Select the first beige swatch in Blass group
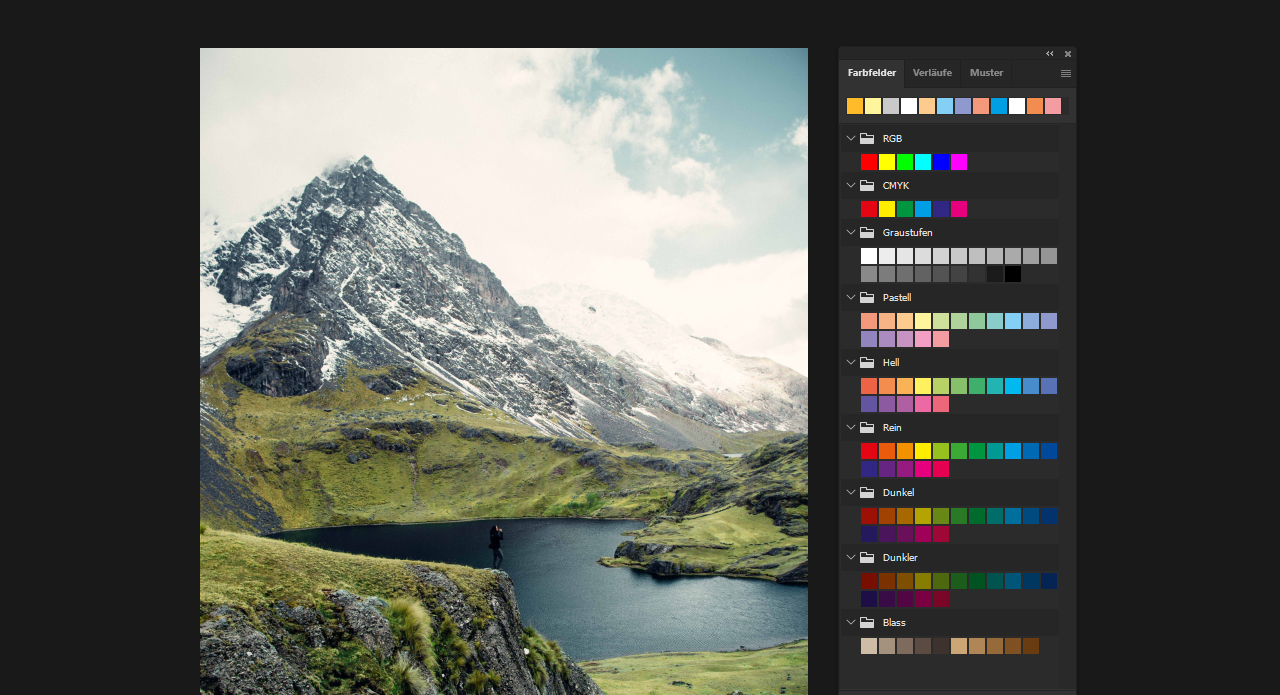 [869, 646]
